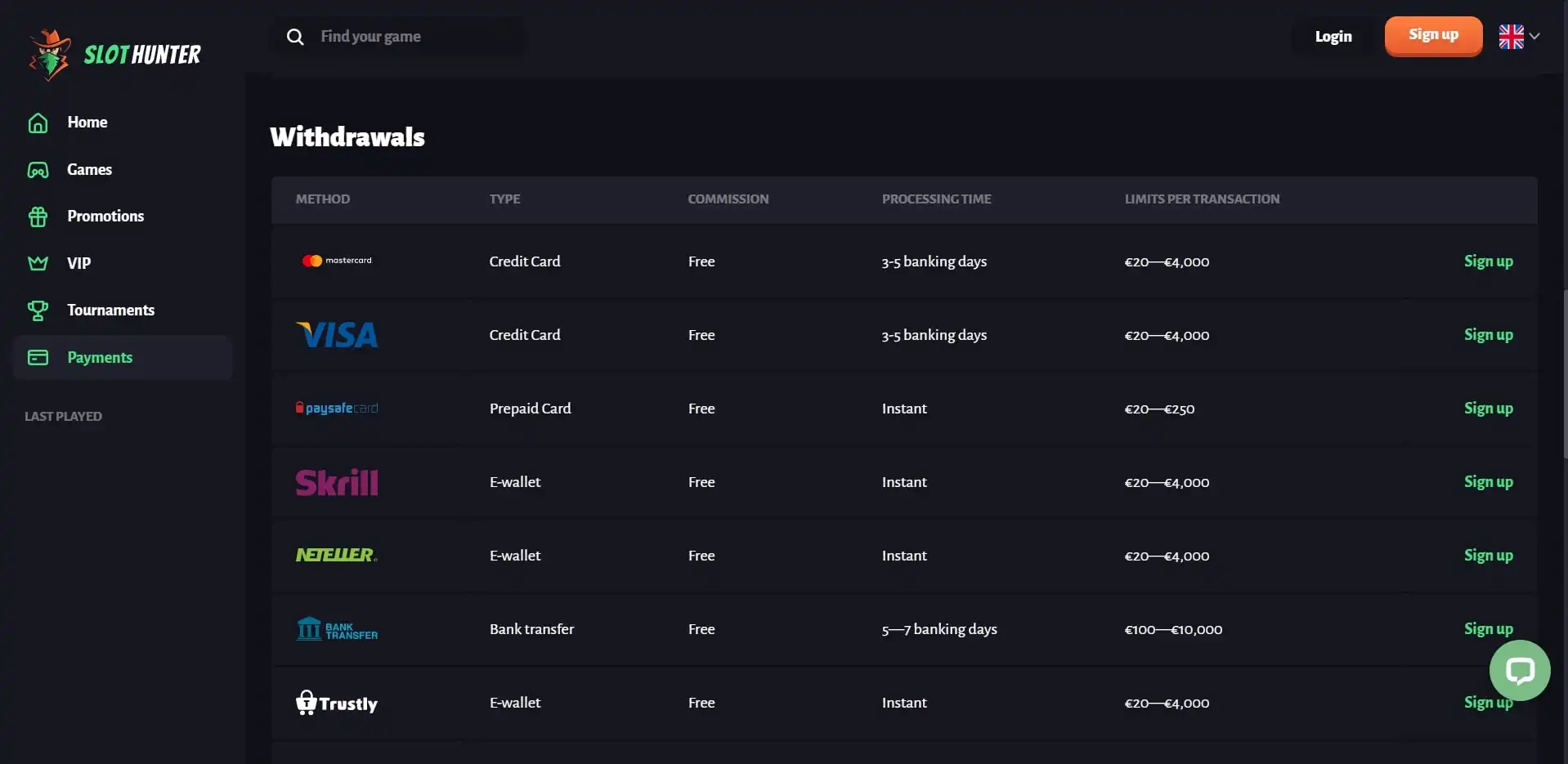Viewport: 1568px width, 764px height.
Task: Click the Promotions gift icon
Action: tap(38, 217)
